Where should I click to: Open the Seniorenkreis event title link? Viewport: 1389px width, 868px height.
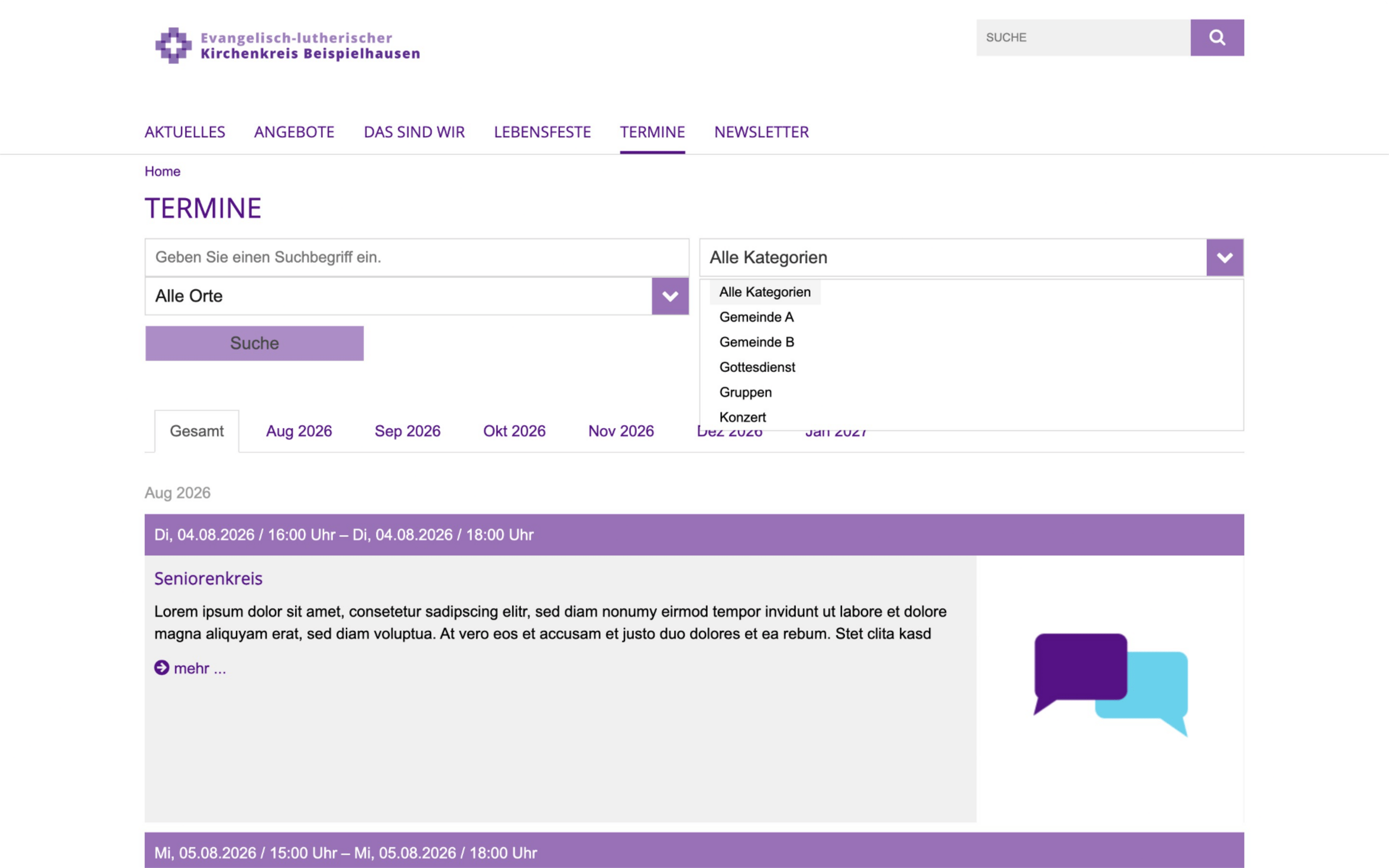[x=208, y=579]
